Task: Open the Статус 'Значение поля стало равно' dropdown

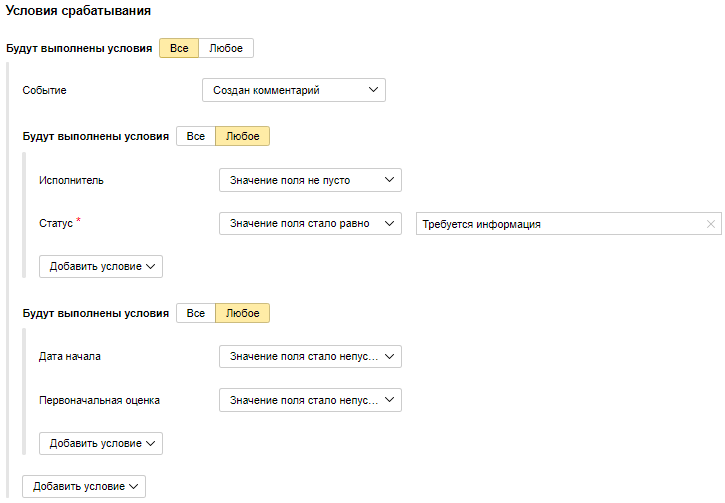Action: pyautogui.click(x=310, y=224)
